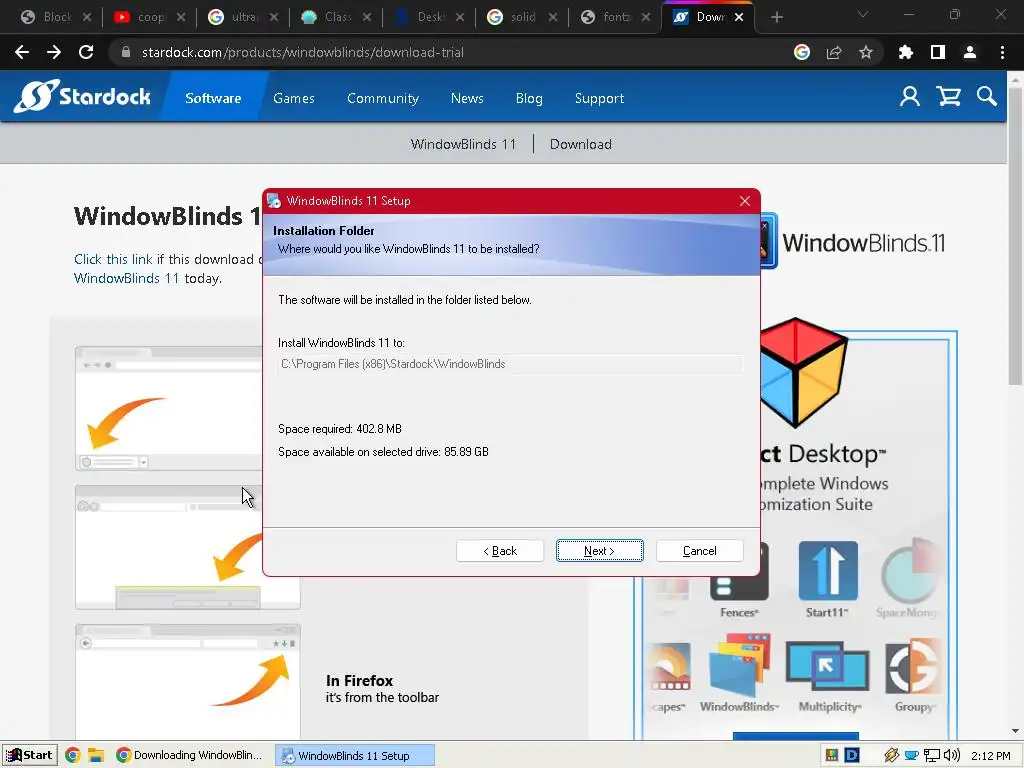Toggle the browser side panel icon
This screenshot has height=768, width=1024.
[938, 52]
